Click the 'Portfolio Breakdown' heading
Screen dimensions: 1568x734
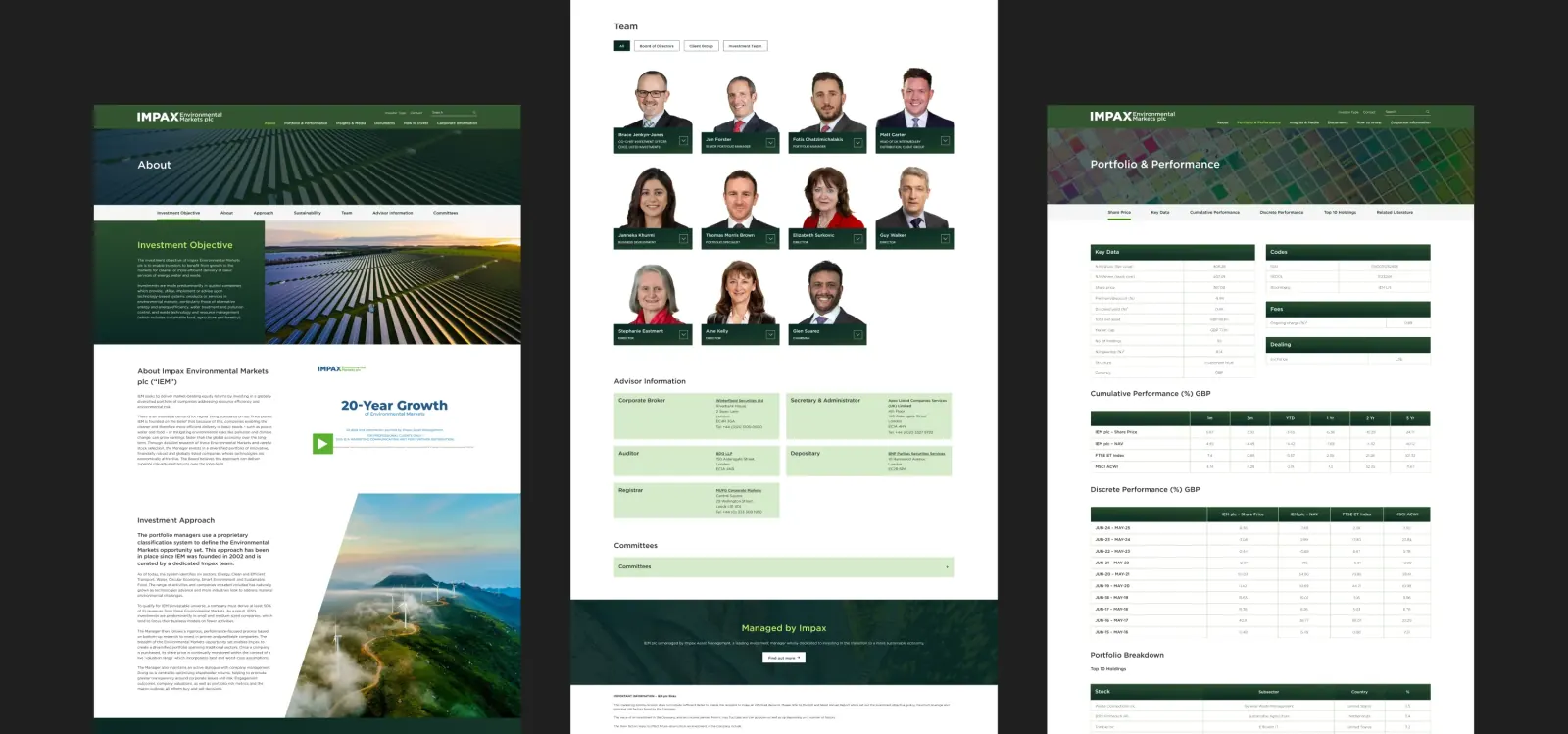click(1127, 655)
